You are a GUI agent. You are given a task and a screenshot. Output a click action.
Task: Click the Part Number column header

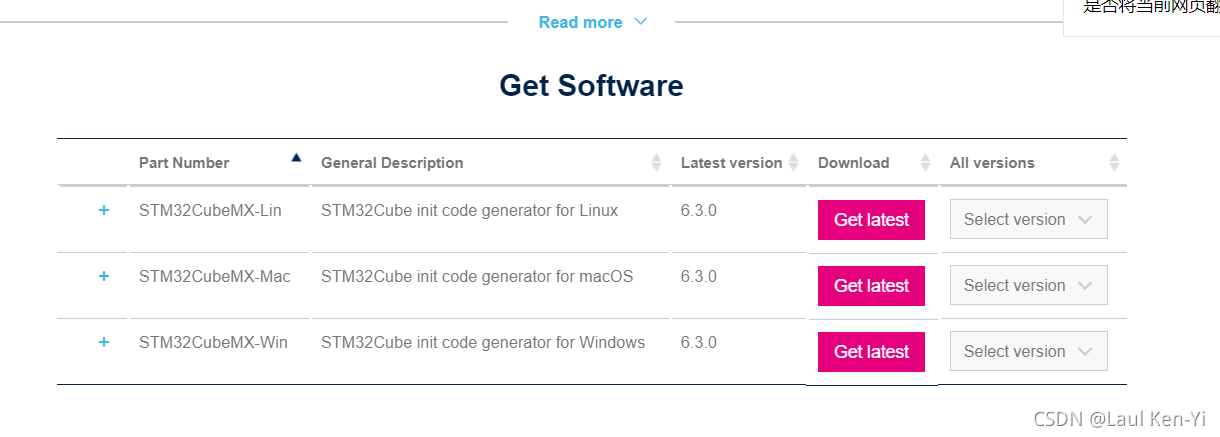tap(184, 163)
